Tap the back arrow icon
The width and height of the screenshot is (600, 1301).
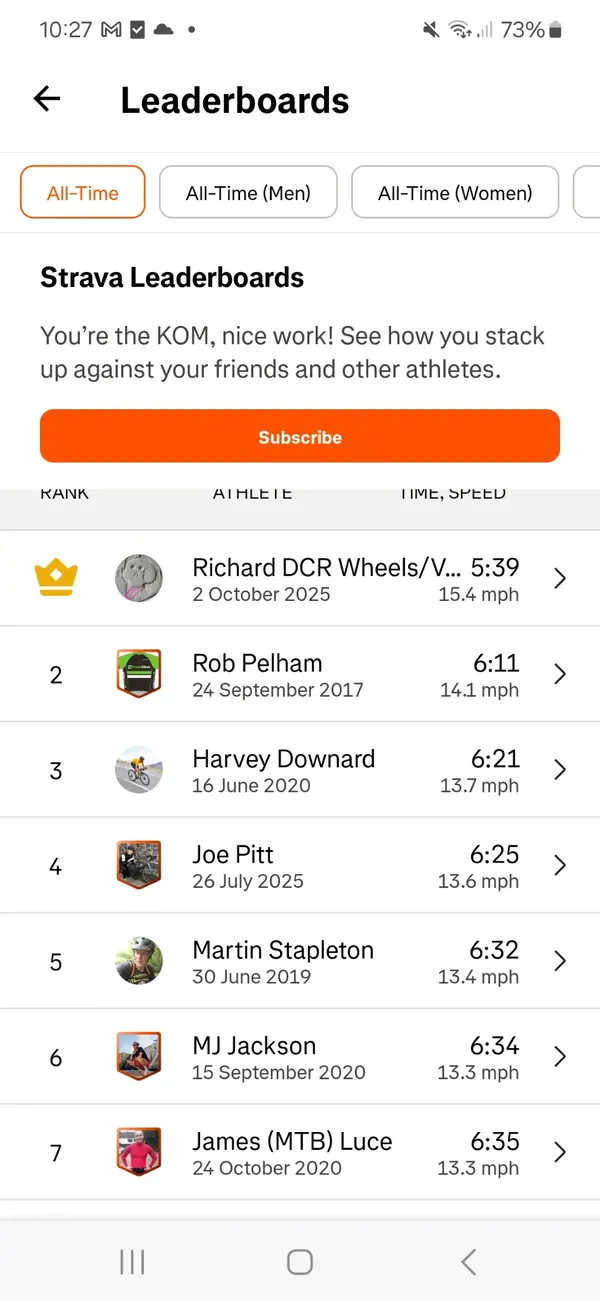(47, 98)
